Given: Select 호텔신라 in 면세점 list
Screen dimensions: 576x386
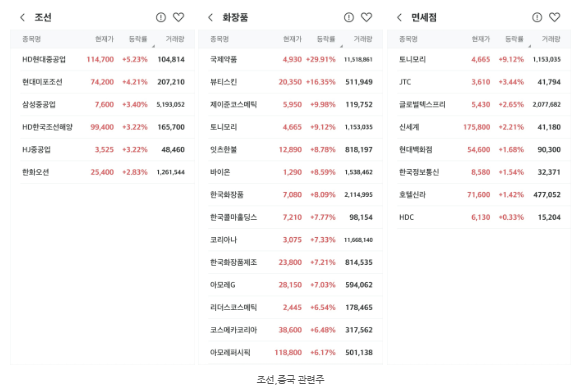Looking at the screenshot, I should 480,195.
